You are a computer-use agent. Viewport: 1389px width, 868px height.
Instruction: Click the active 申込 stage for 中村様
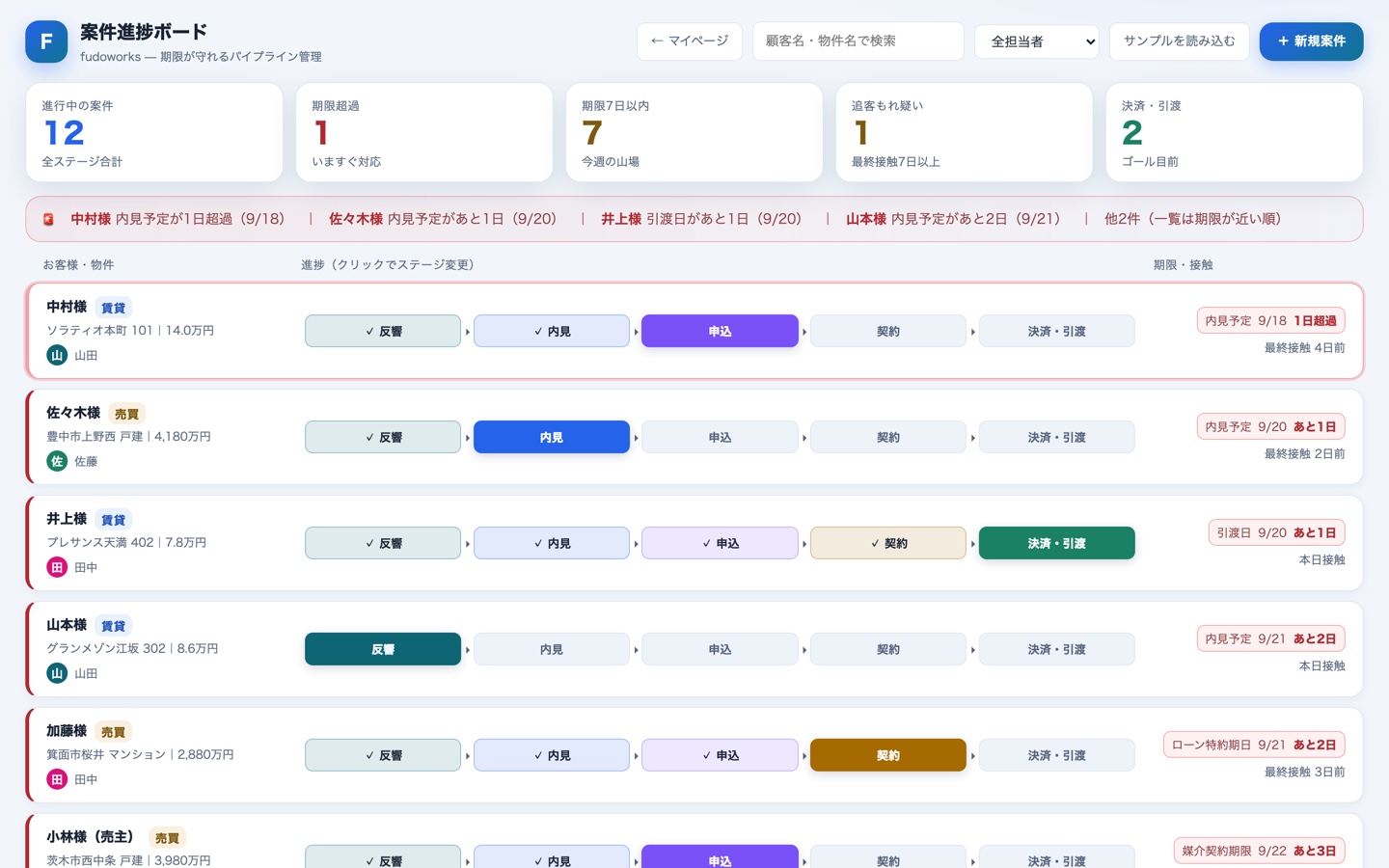click(720, 331)
